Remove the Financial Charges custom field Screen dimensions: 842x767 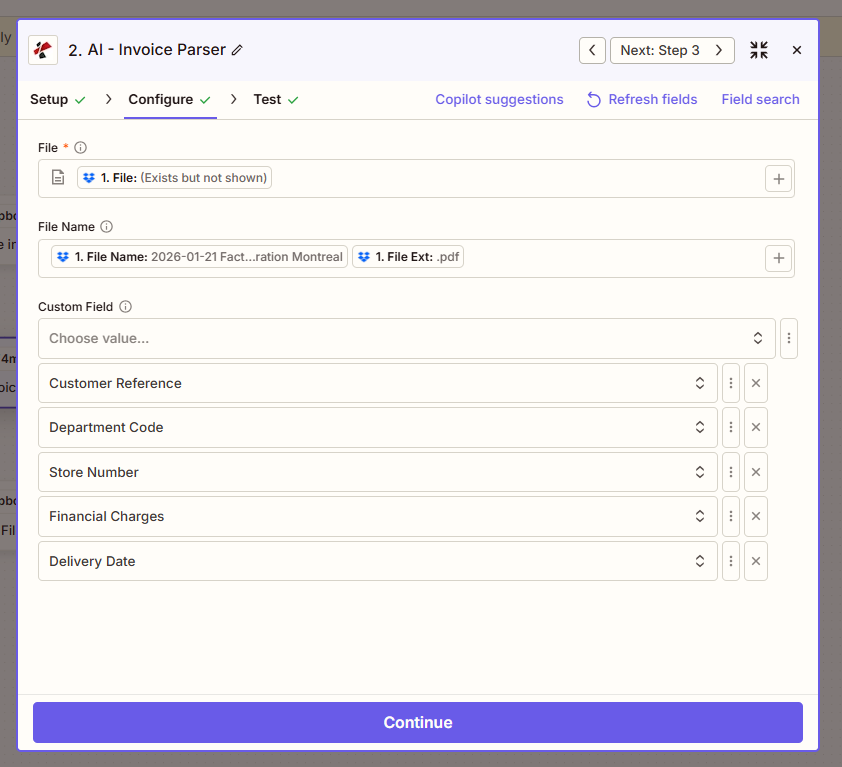[755, 516]
